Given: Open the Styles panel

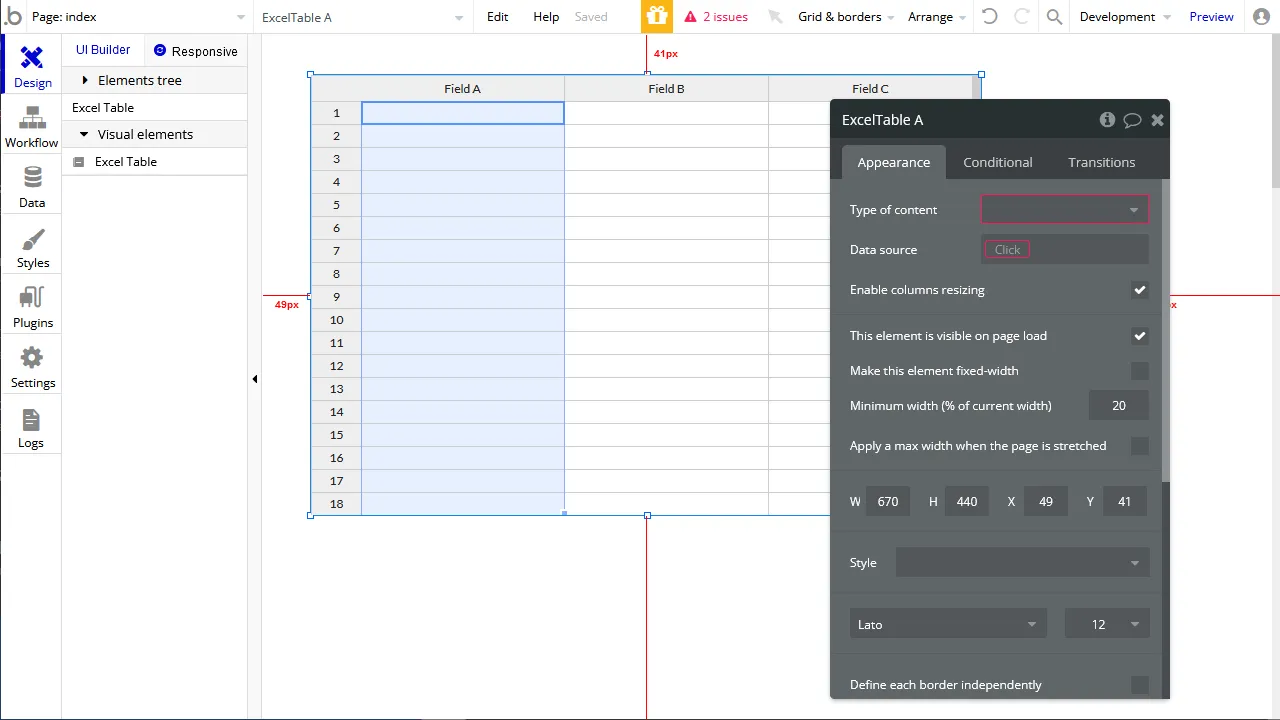Looking at the screenshot, I should [x=31, y=246].
